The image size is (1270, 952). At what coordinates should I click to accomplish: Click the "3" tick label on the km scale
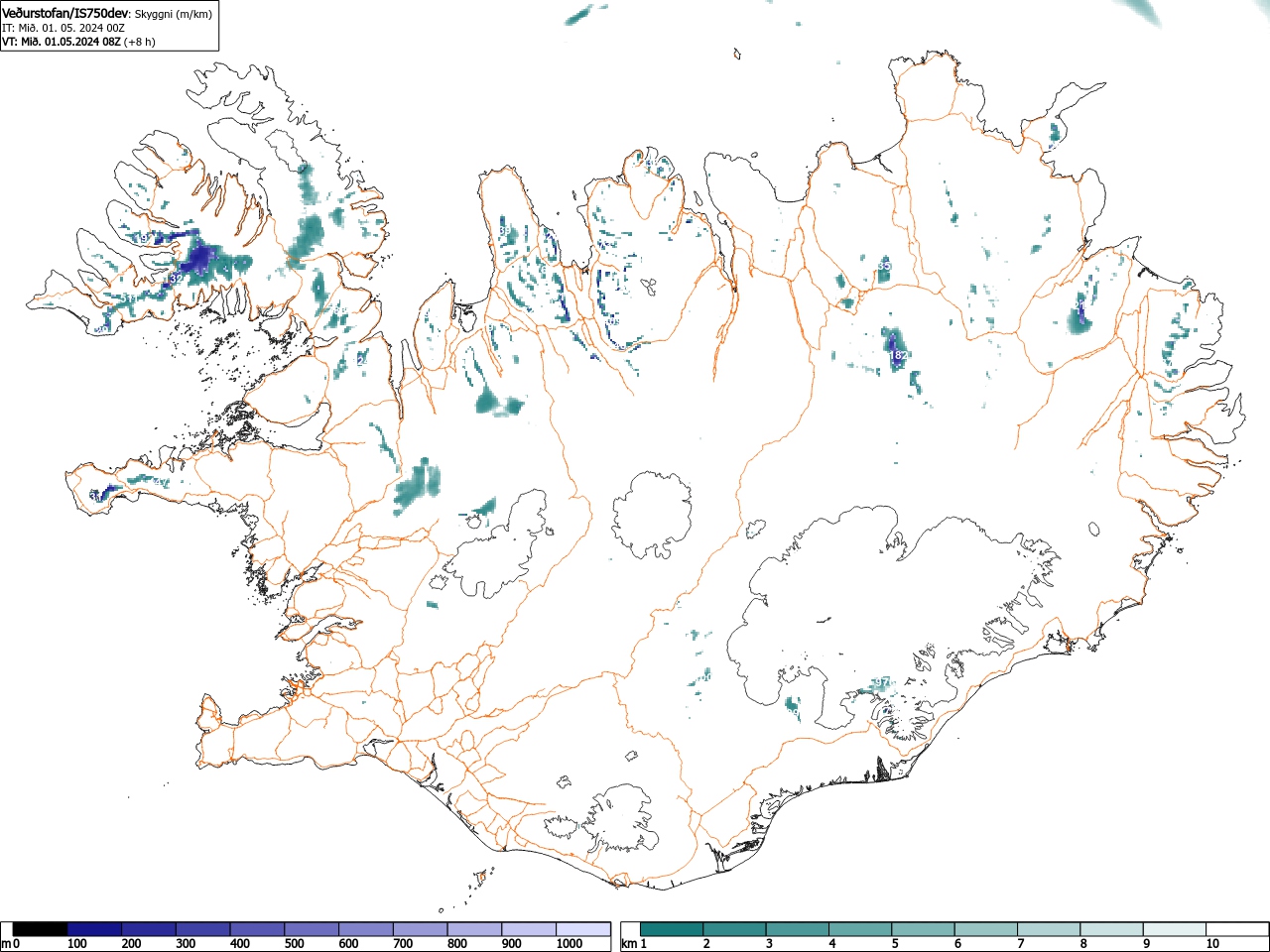(x=769, y=944)
